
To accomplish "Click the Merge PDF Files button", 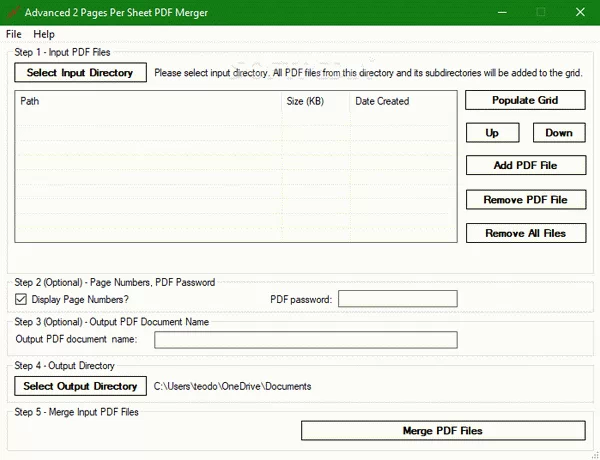I will point(443,431).
